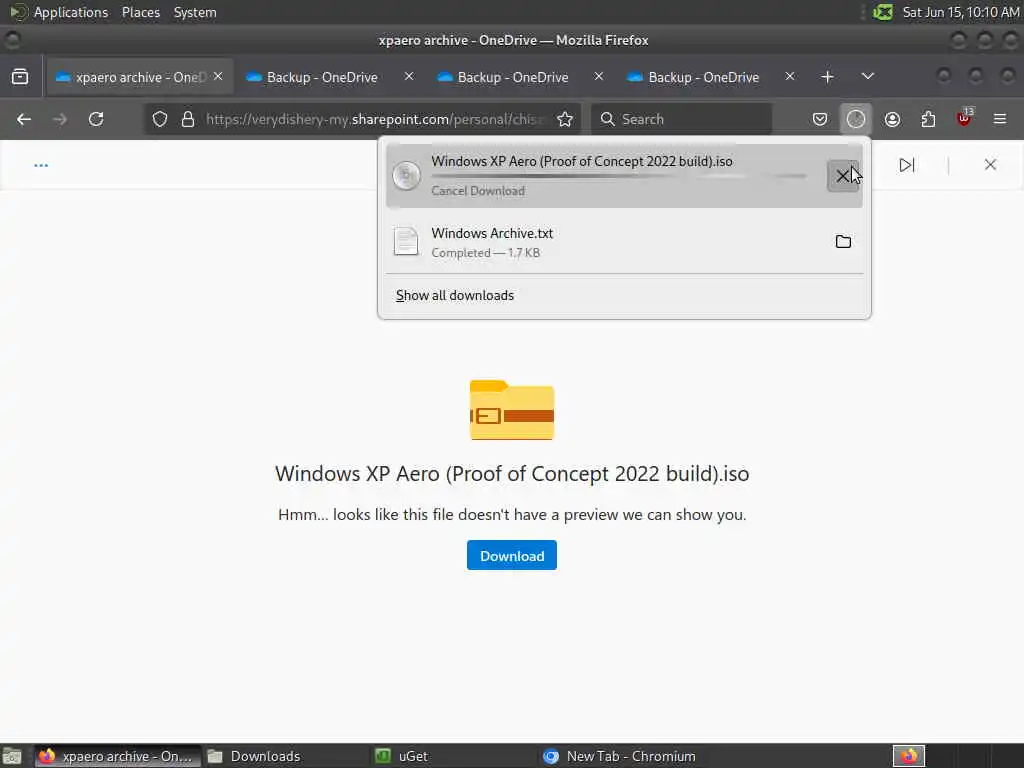Click the blue Download button
The height and width of the screenshot is (768, 1024).
coord(512,556)
